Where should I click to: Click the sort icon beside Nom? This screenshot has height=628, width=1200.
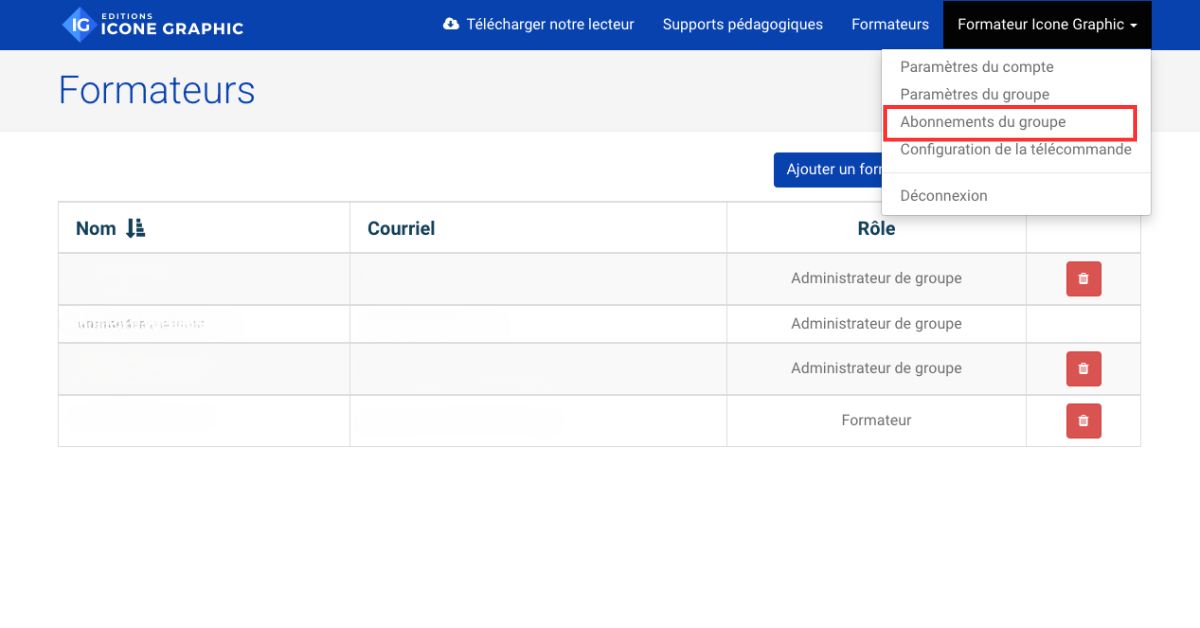(x=136, y=228)
